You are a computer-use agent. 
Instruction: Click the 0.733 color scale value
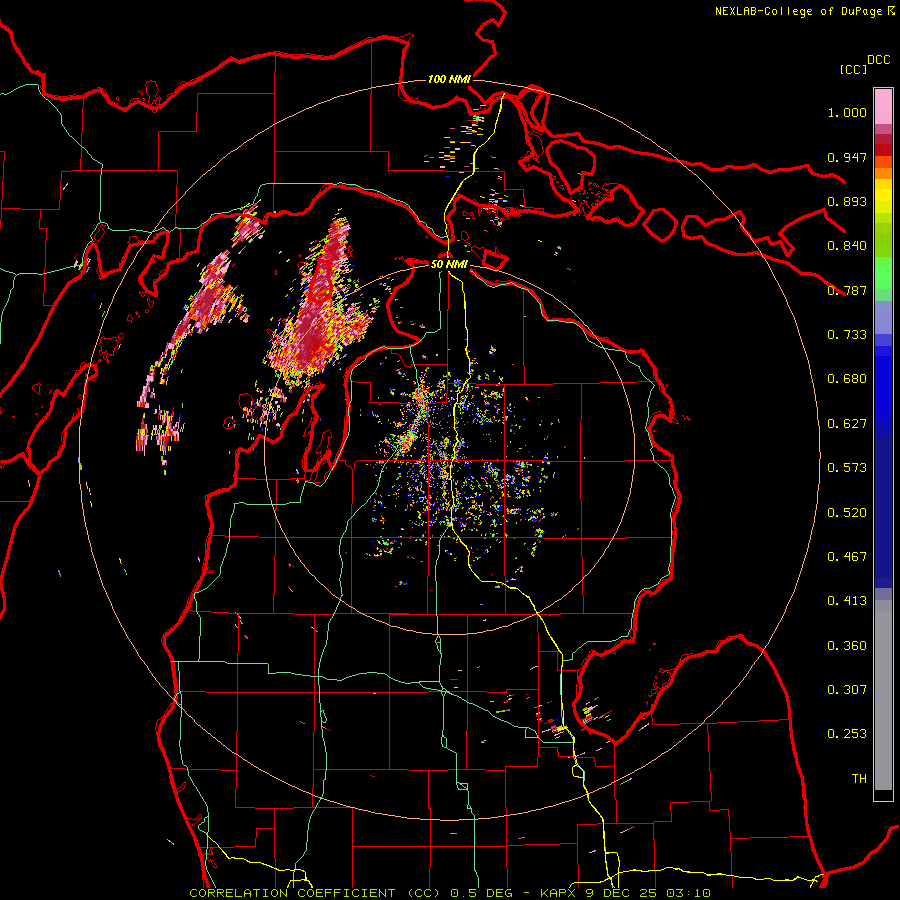[x=847, y=335]
